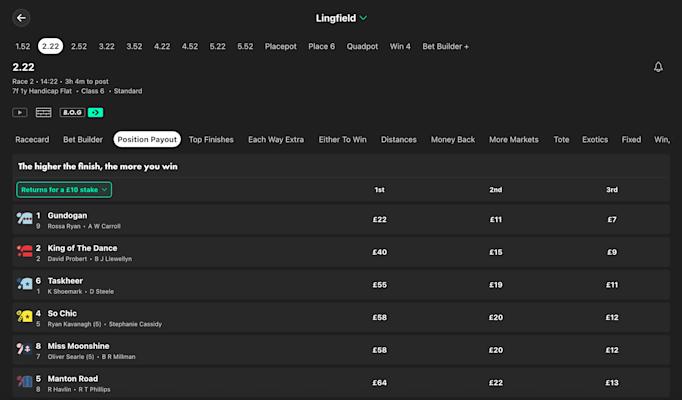Click the horse name Taskheer
The width and height of the screenshot is (682, 400).
click(x=65, y=281)
